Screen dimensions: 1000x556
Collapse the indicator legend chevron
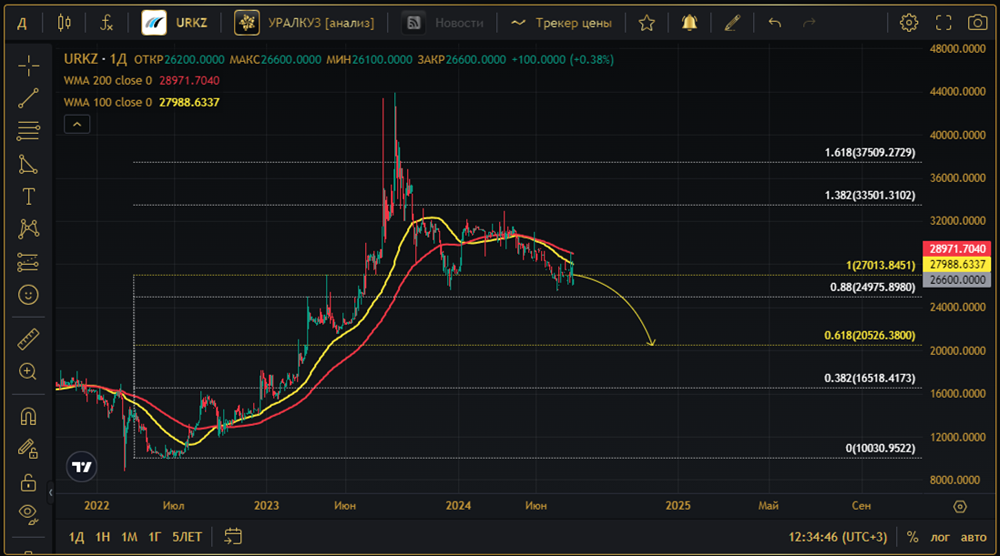[76, 124]
